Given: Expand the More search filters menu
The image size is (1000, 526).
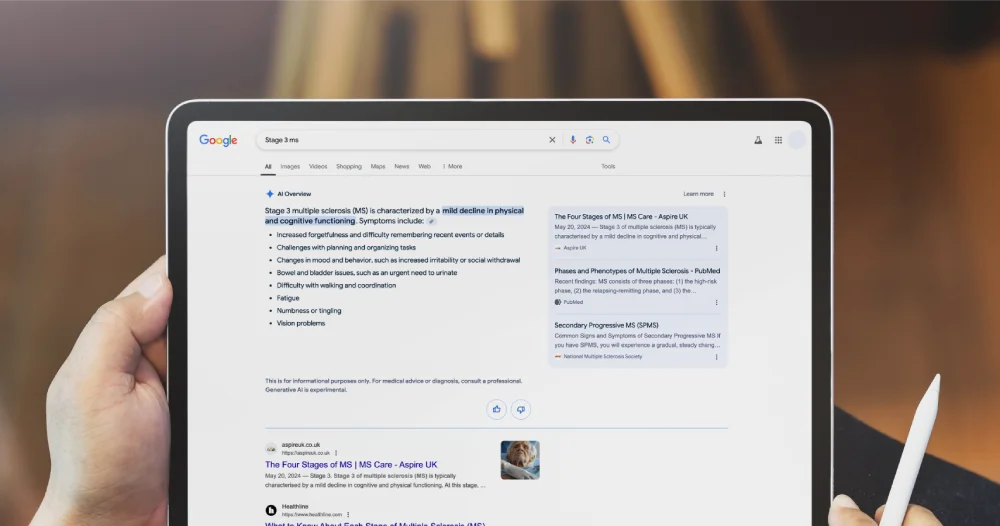Looking at the screenshot, I should tap(453, 166).
